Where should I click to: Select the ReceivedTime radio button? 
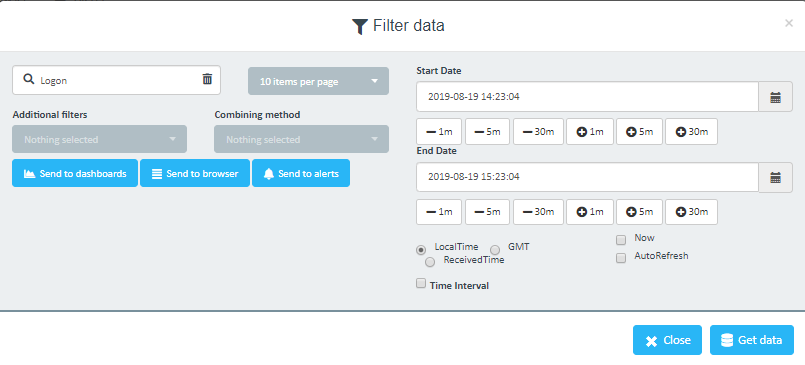point(430,262)
